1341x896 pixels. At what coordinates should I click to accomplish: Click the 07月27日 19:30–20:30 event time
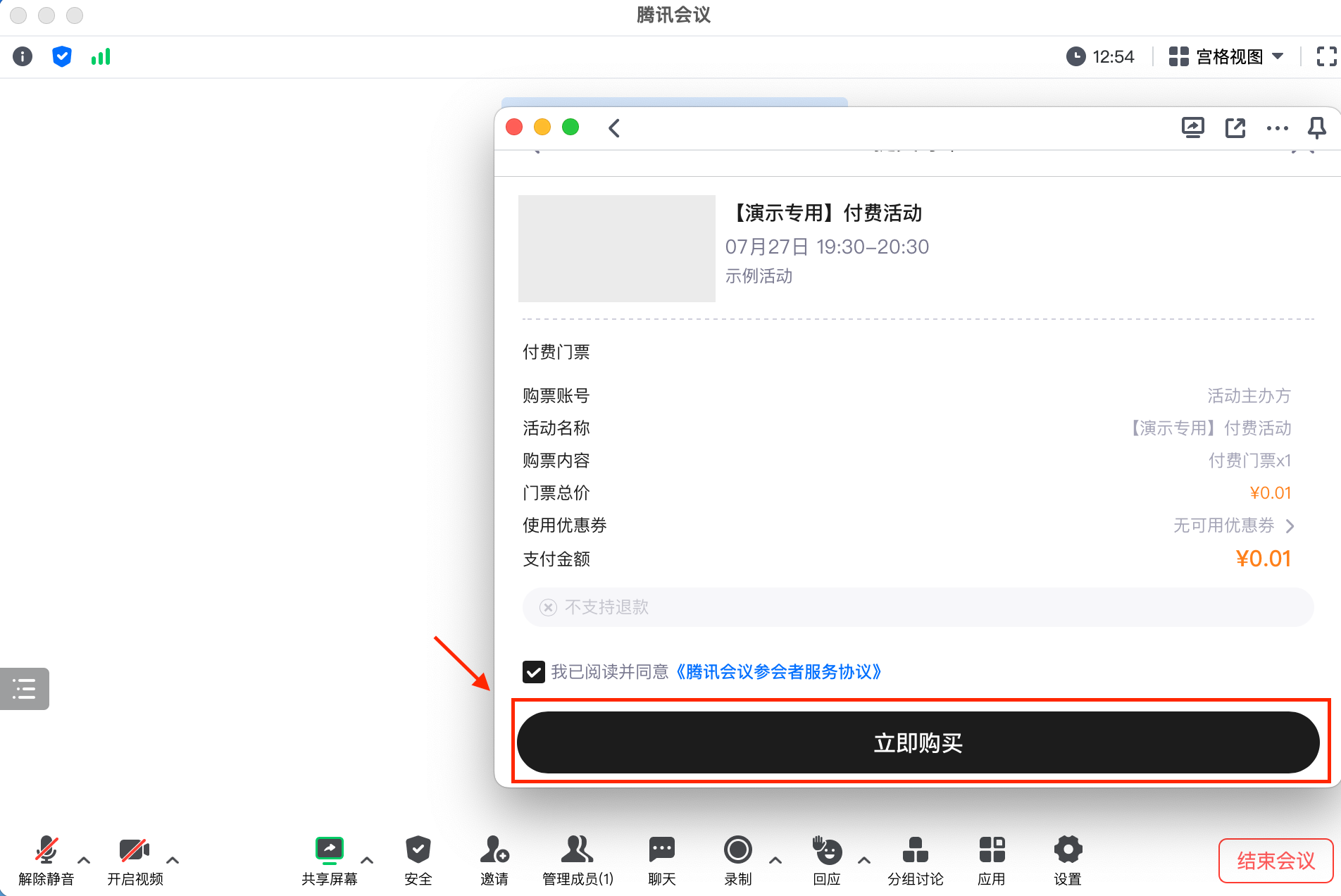coord(827,247)
